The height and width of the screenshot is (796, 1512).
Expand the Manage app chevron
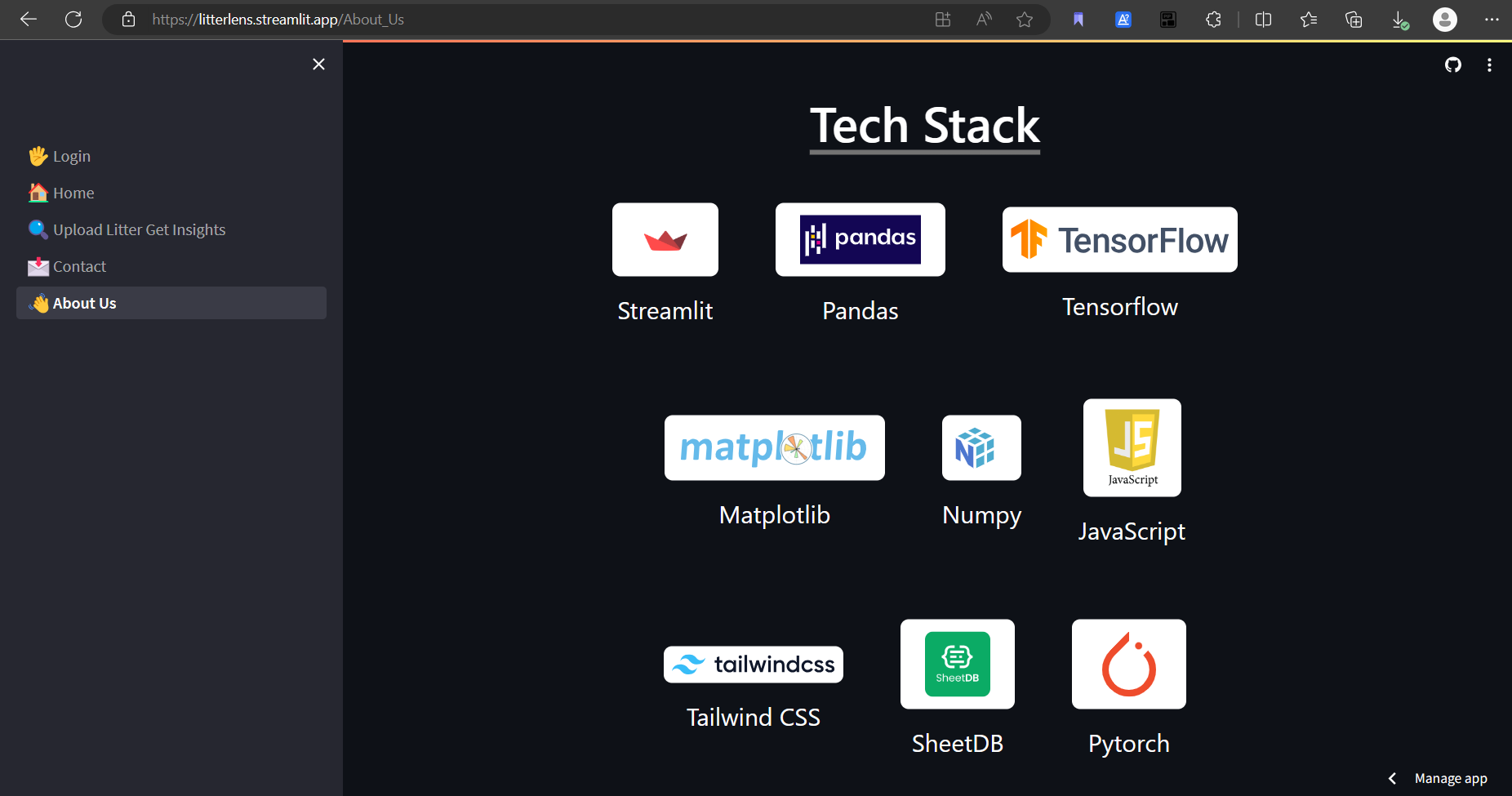(1392, 778)
